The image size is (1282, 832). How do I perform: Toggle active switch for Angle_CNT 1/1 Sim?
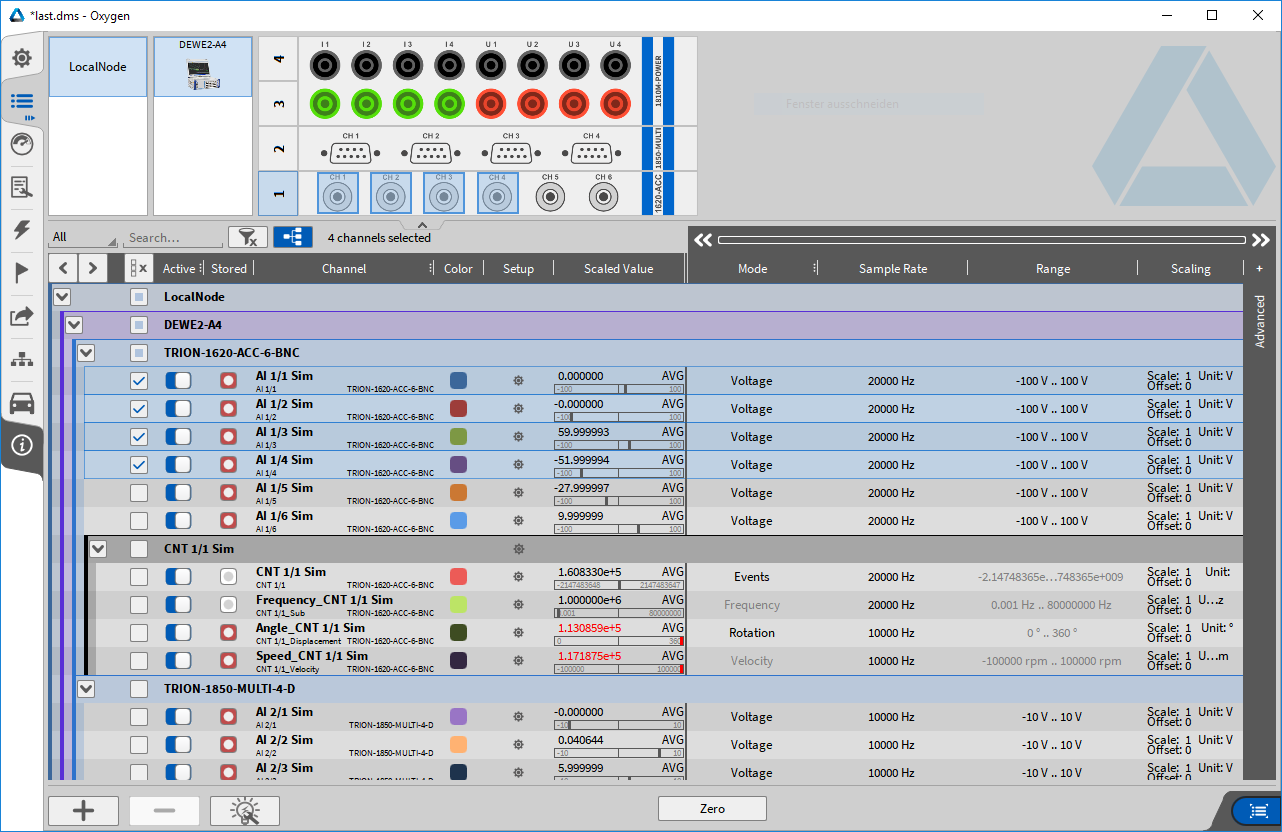(178, 633)
